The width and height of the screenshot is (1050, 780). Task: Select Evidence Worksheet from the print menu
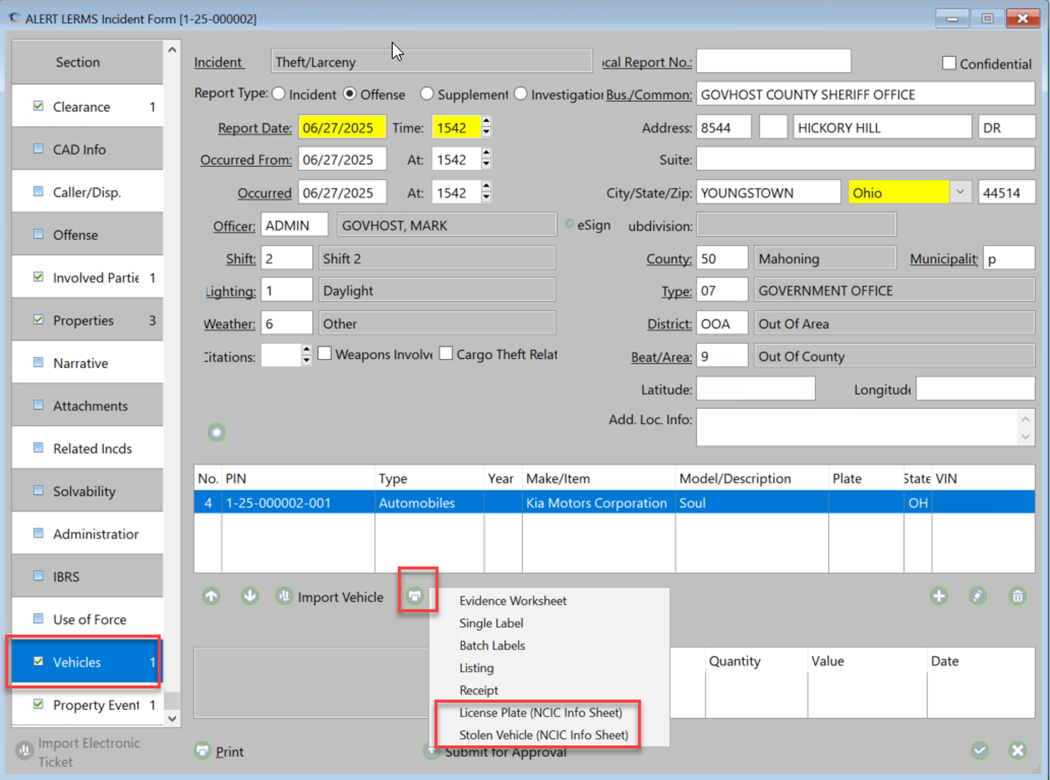click(512, 601)
